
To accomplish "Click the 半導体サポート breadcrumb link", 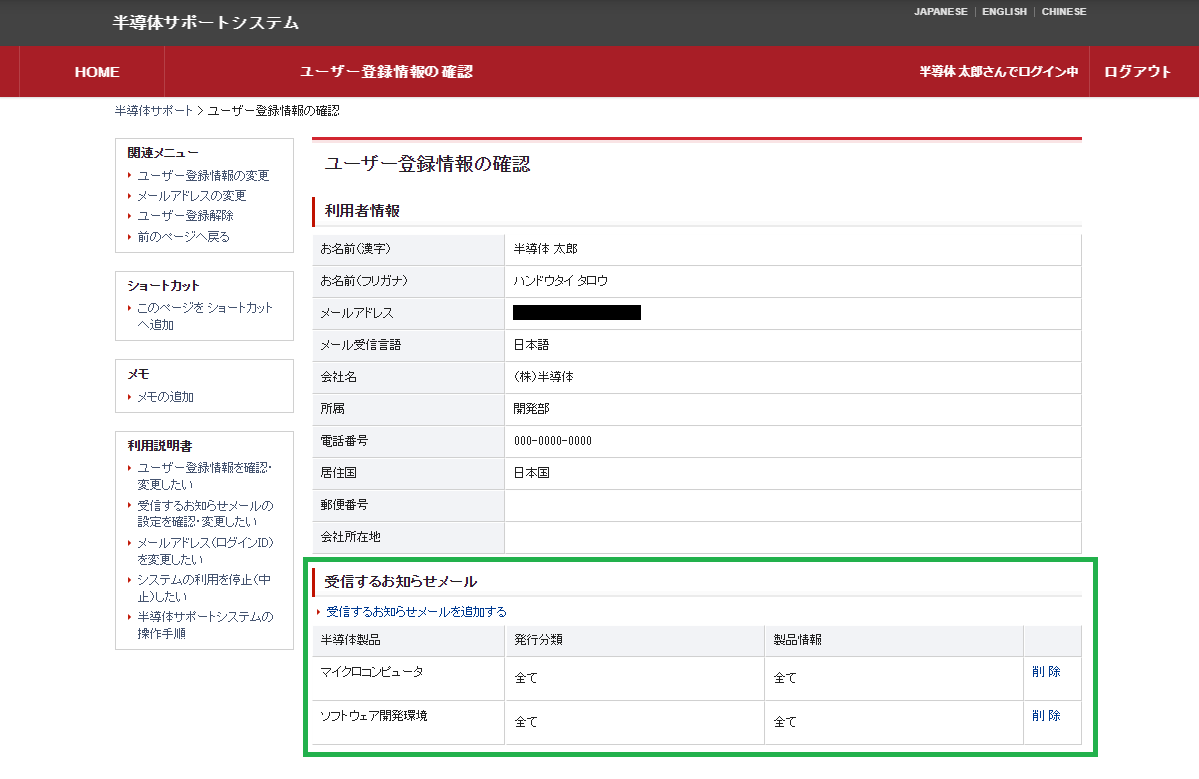I will coord(154,111).
